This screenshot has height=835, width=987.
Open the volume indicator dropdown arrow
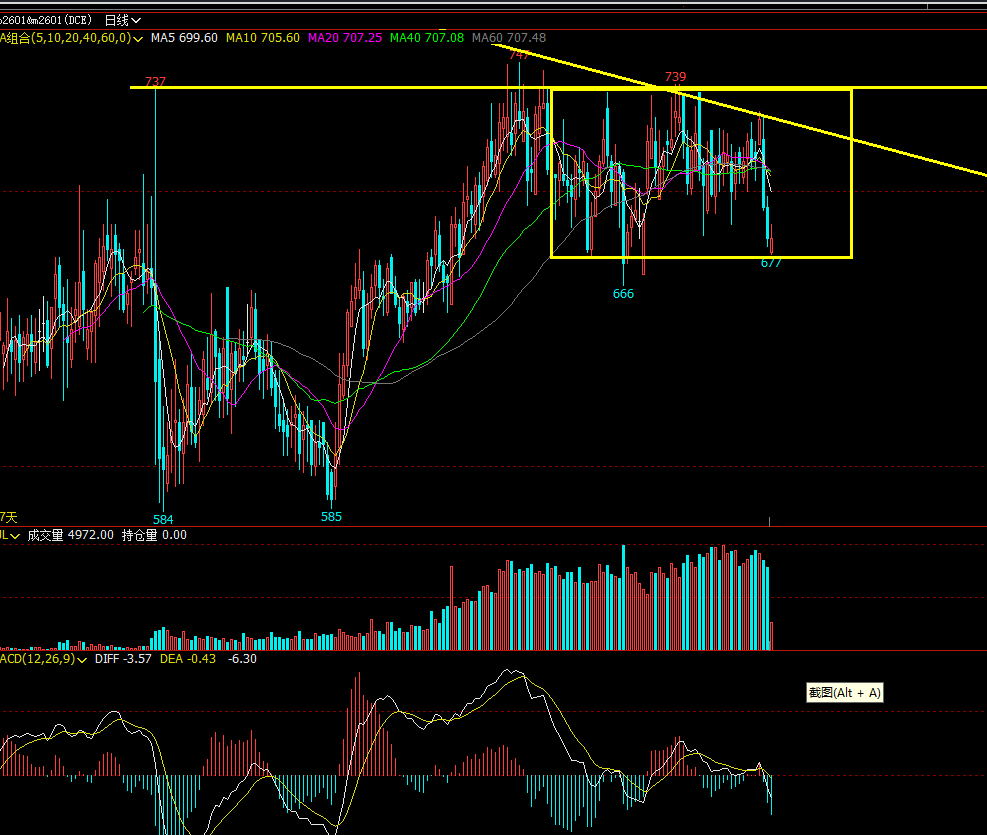coord(17,536)
